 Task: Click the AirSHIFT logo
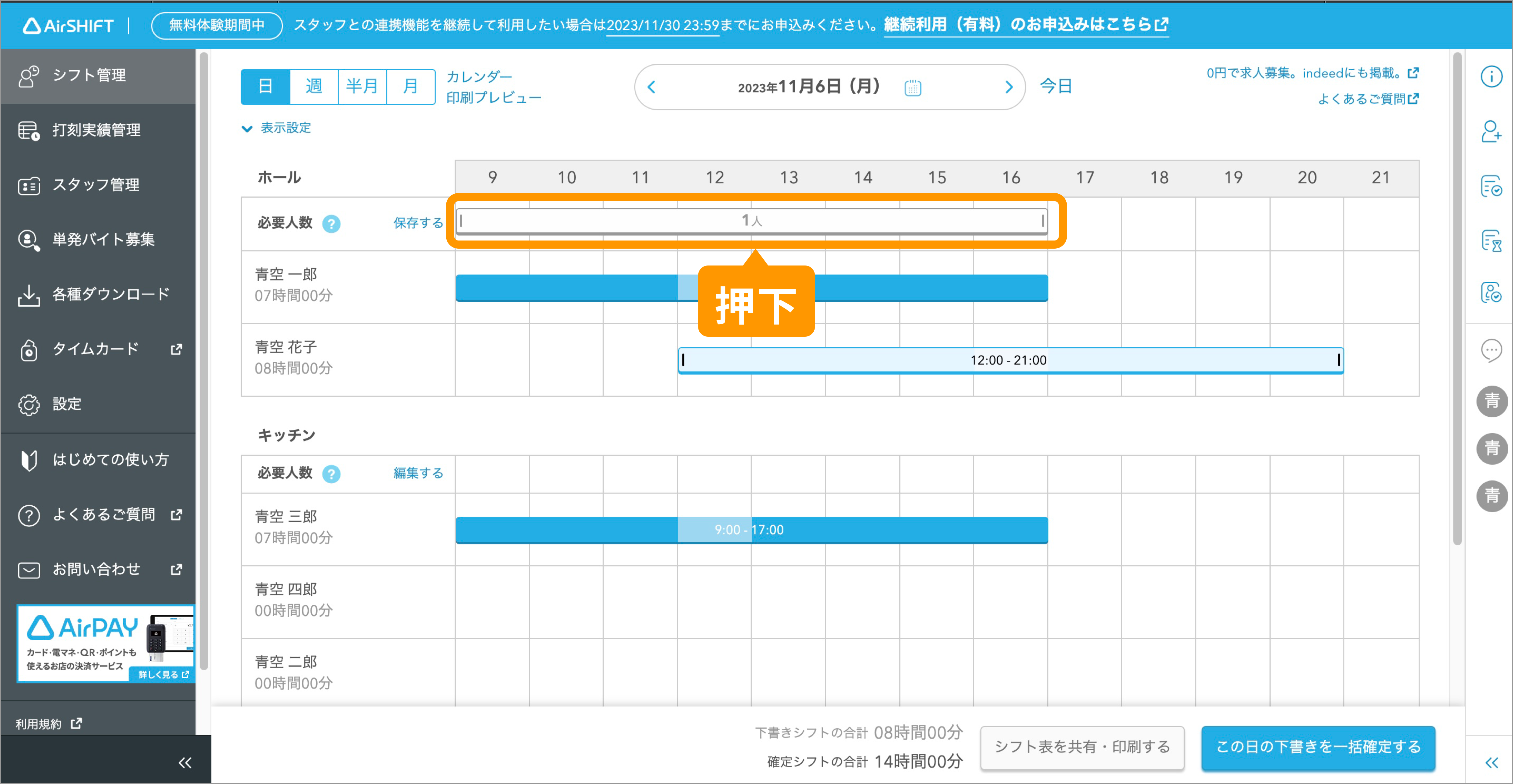click(68, 25)
